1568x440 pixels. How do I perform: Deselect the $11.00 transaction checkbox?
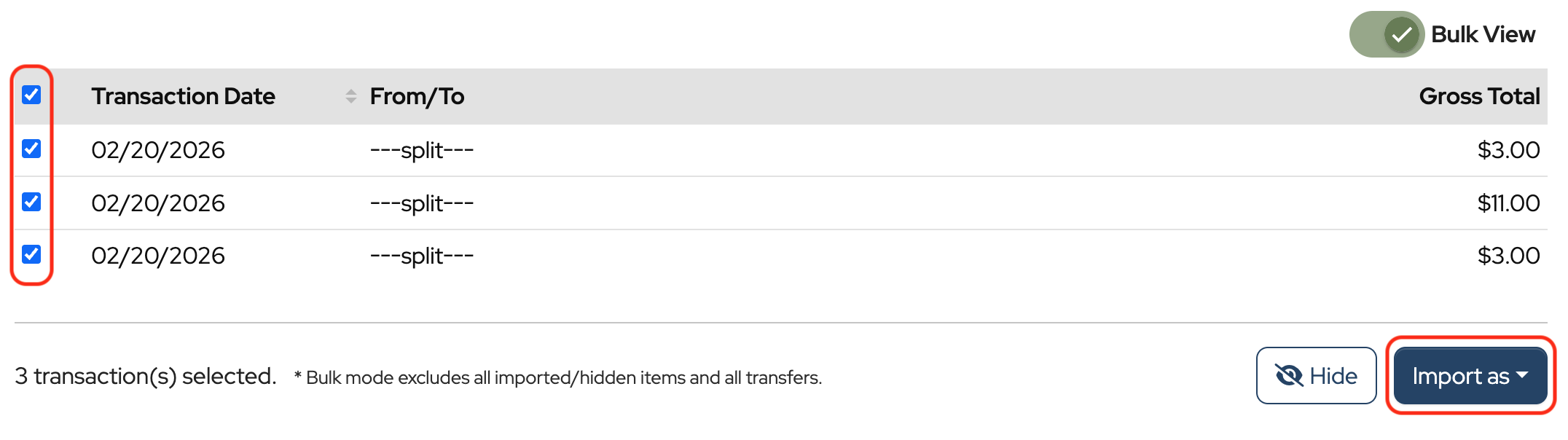(x=31, y=202)
